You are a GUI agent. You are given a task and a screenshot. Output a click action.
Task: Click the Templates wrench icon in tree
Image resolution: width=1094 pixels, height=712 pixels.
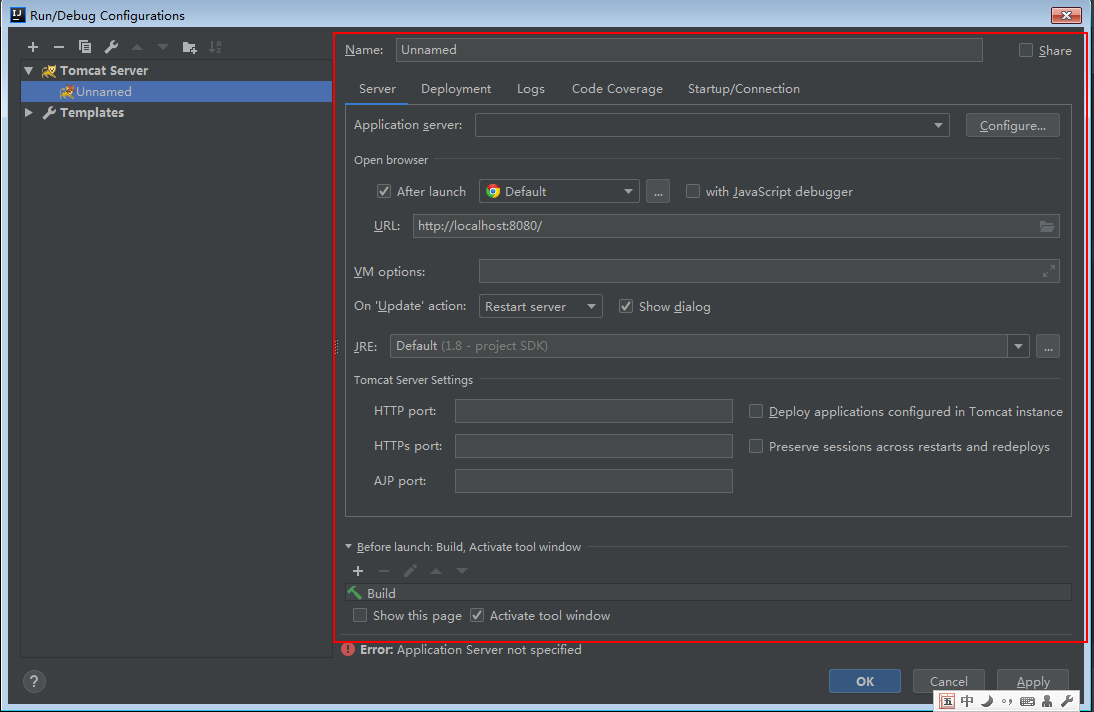click(x=49, y=112)
